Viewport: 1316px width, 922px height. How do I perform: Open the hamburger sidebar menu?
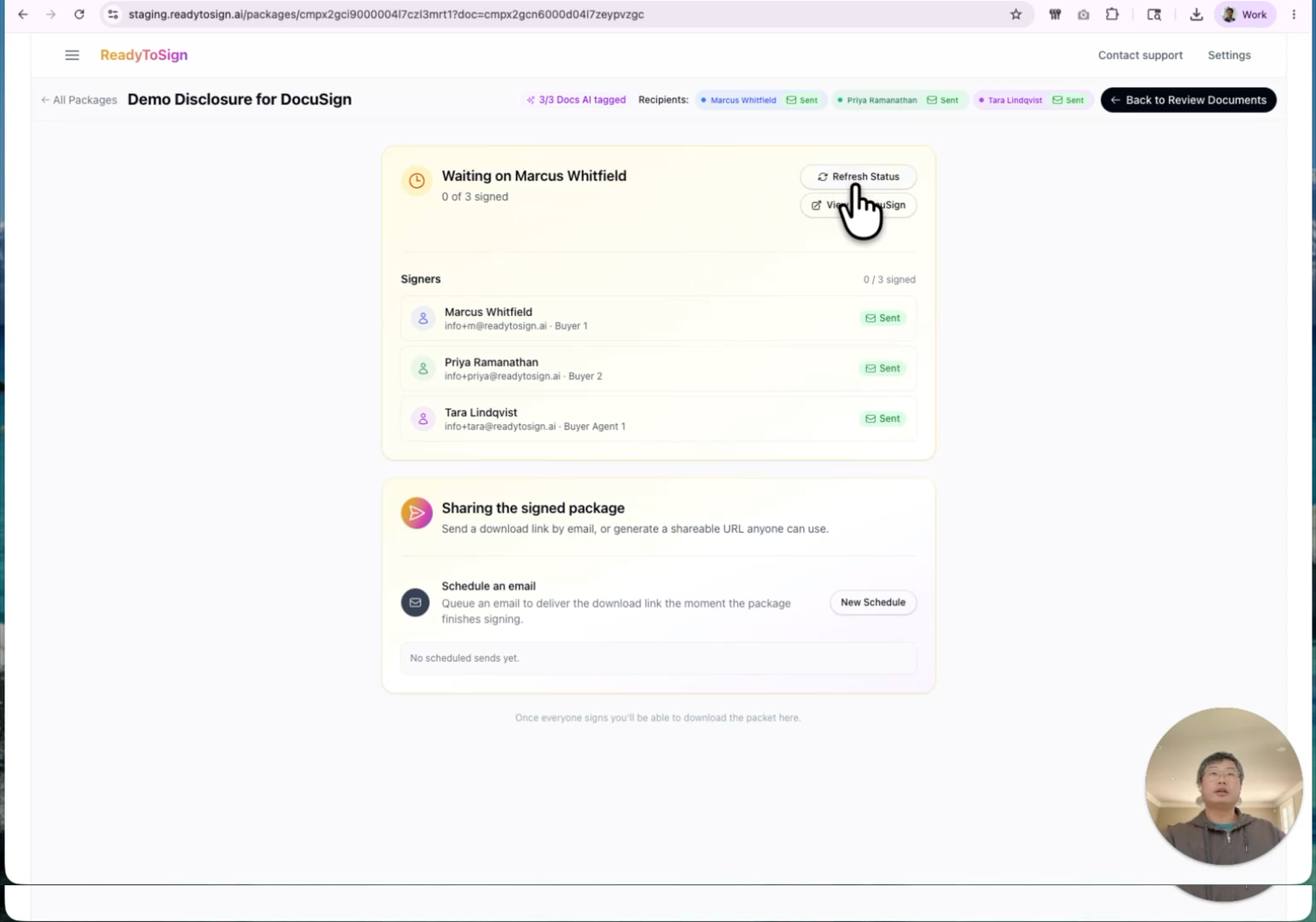[x=72, y=55]
